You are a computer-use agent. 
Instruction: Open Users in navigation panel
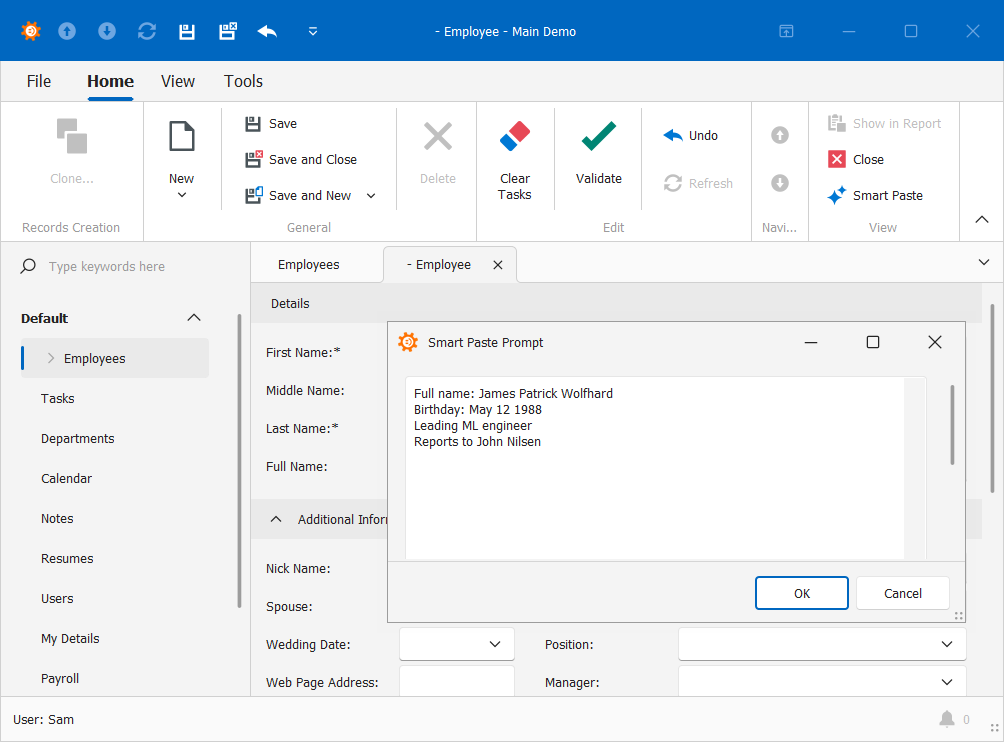57,599
